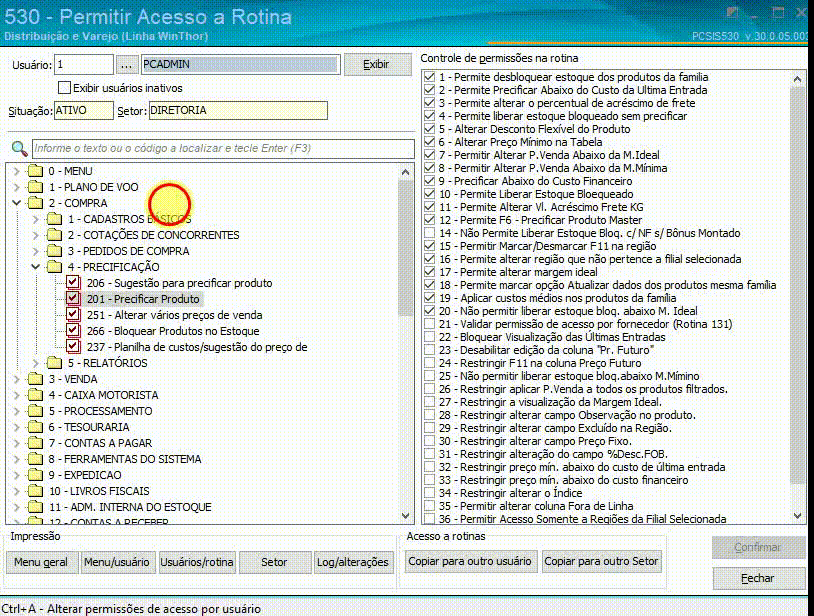The height and width of the screenshot is (616, 814).
Task: Expand the 3 - VENDA node
Action: tap(17, 379)
